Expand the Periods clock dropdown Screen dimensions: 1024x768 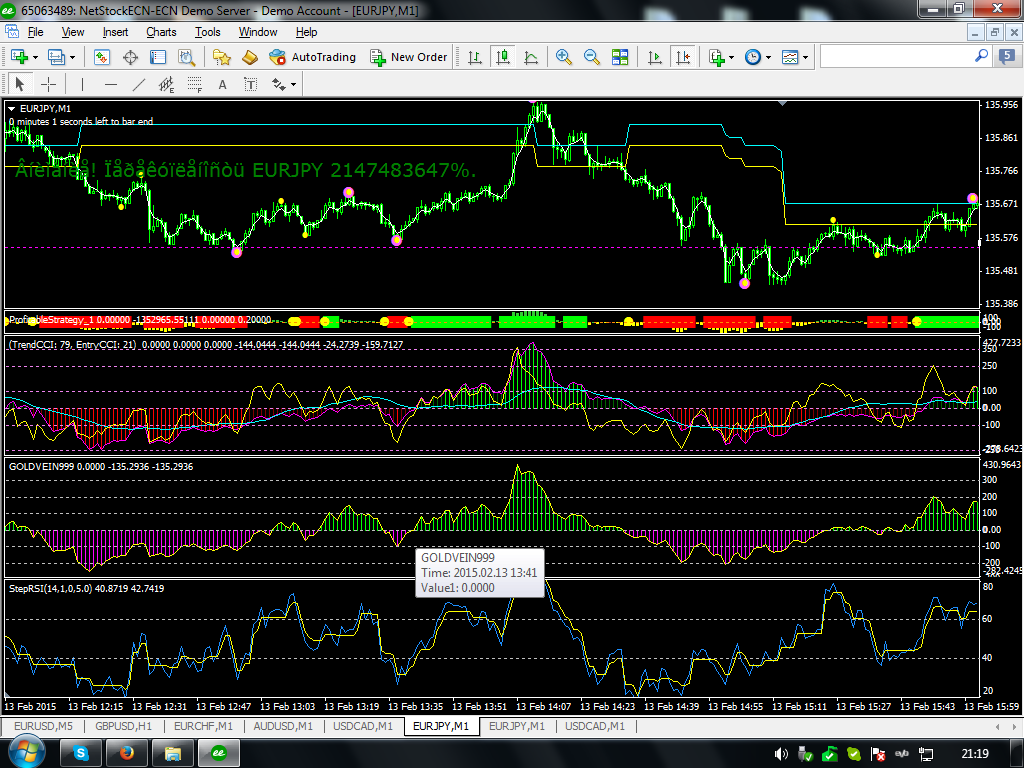(x=768, y=57)
